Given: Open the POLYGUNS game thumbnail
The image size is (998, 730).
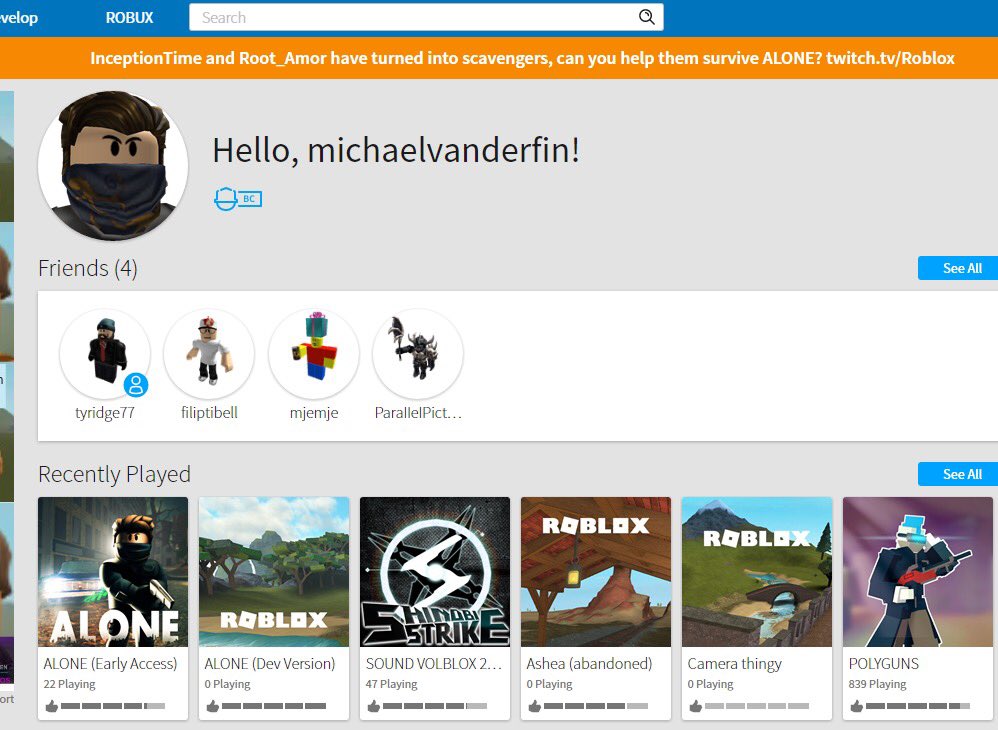Looking at the screenshot, I should (918, 572).
